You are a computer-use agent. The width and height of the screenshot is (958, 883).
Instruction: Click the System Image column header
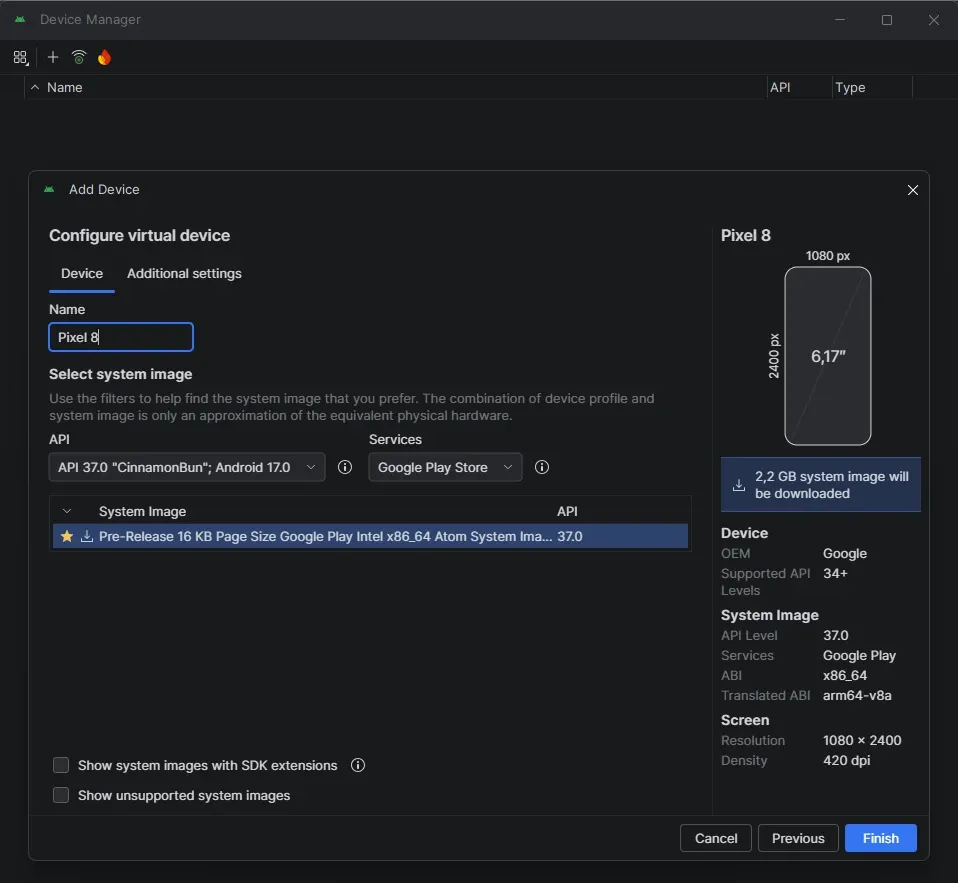coord(142,511)
